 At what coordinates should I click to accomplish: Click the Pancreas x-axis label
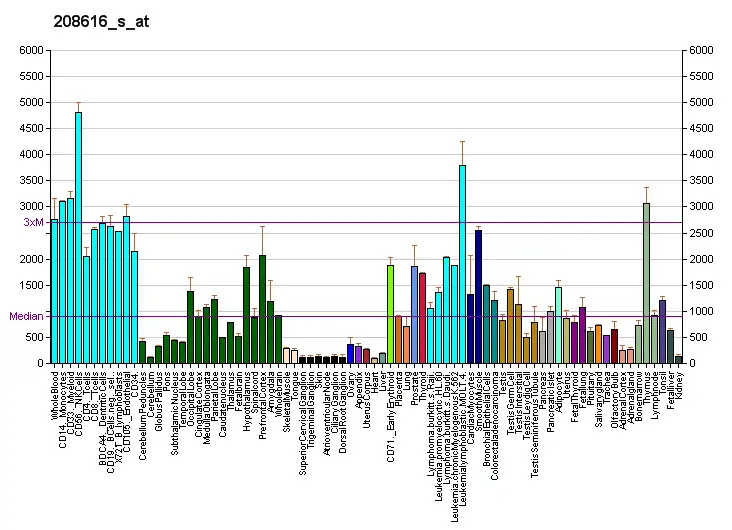coord(543,388)
